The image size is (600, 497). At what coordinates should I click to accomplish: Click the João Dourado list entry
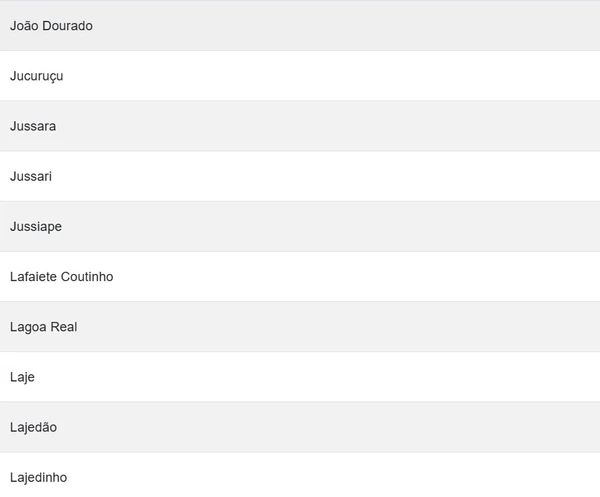coord(51,26)
